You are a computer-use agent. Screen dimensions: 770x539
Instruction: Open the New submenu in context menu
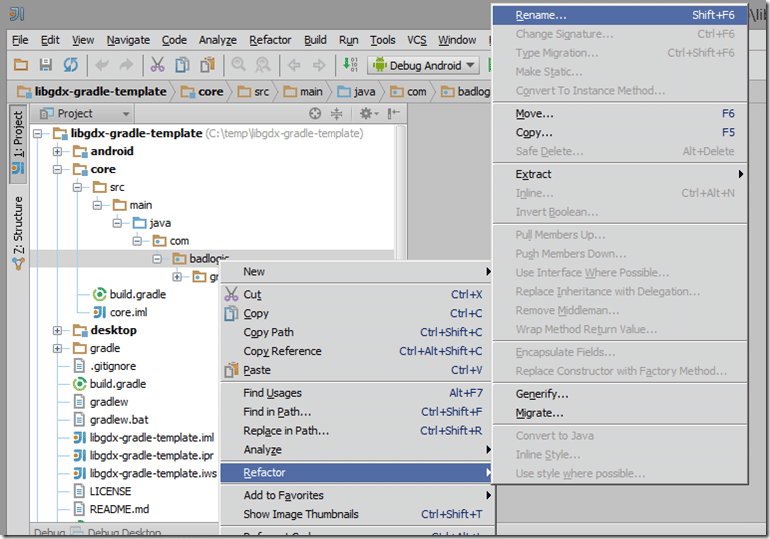(x=356, y=271)
